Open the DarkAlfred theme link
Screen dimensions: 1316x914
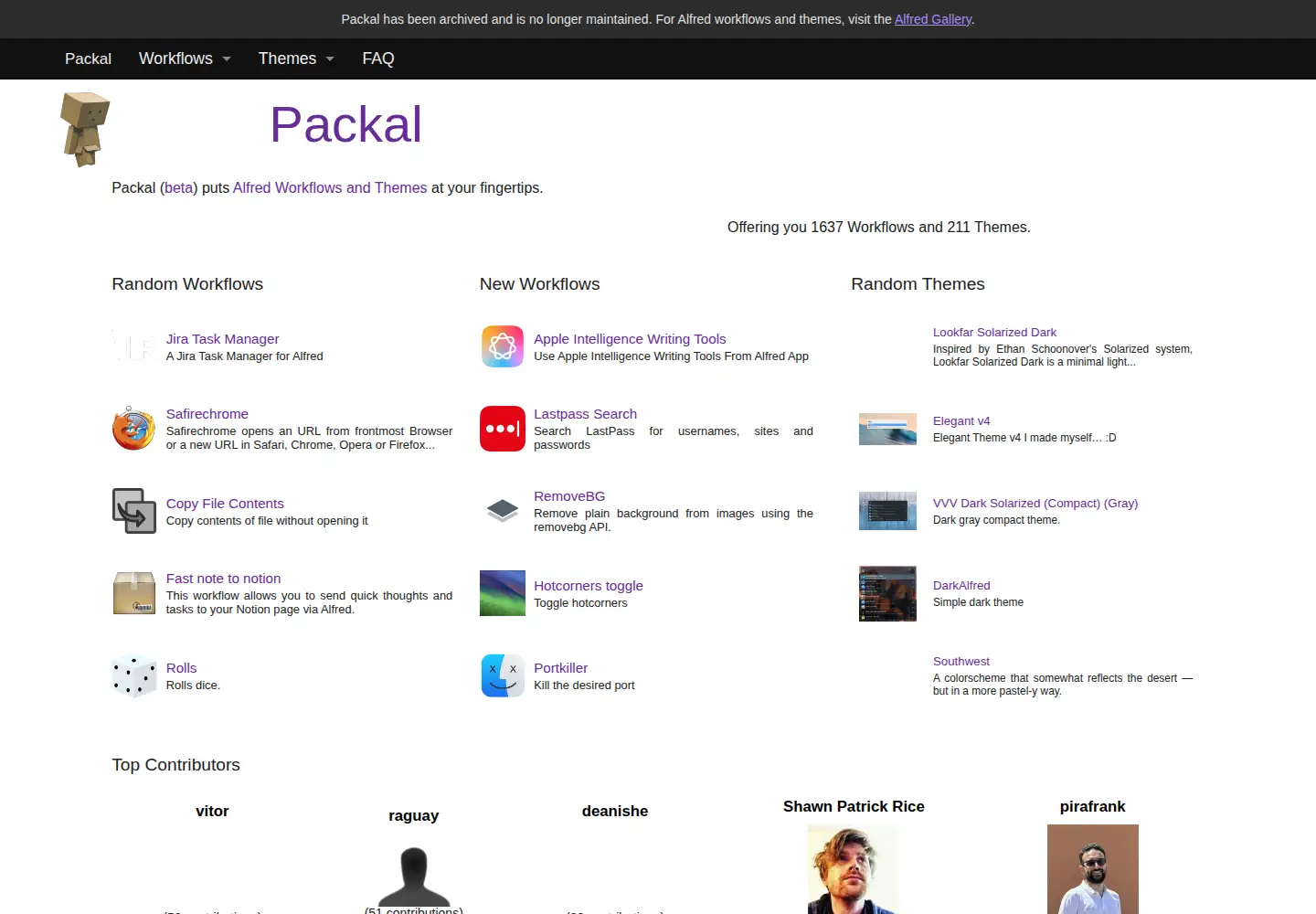tap(961, 586)
